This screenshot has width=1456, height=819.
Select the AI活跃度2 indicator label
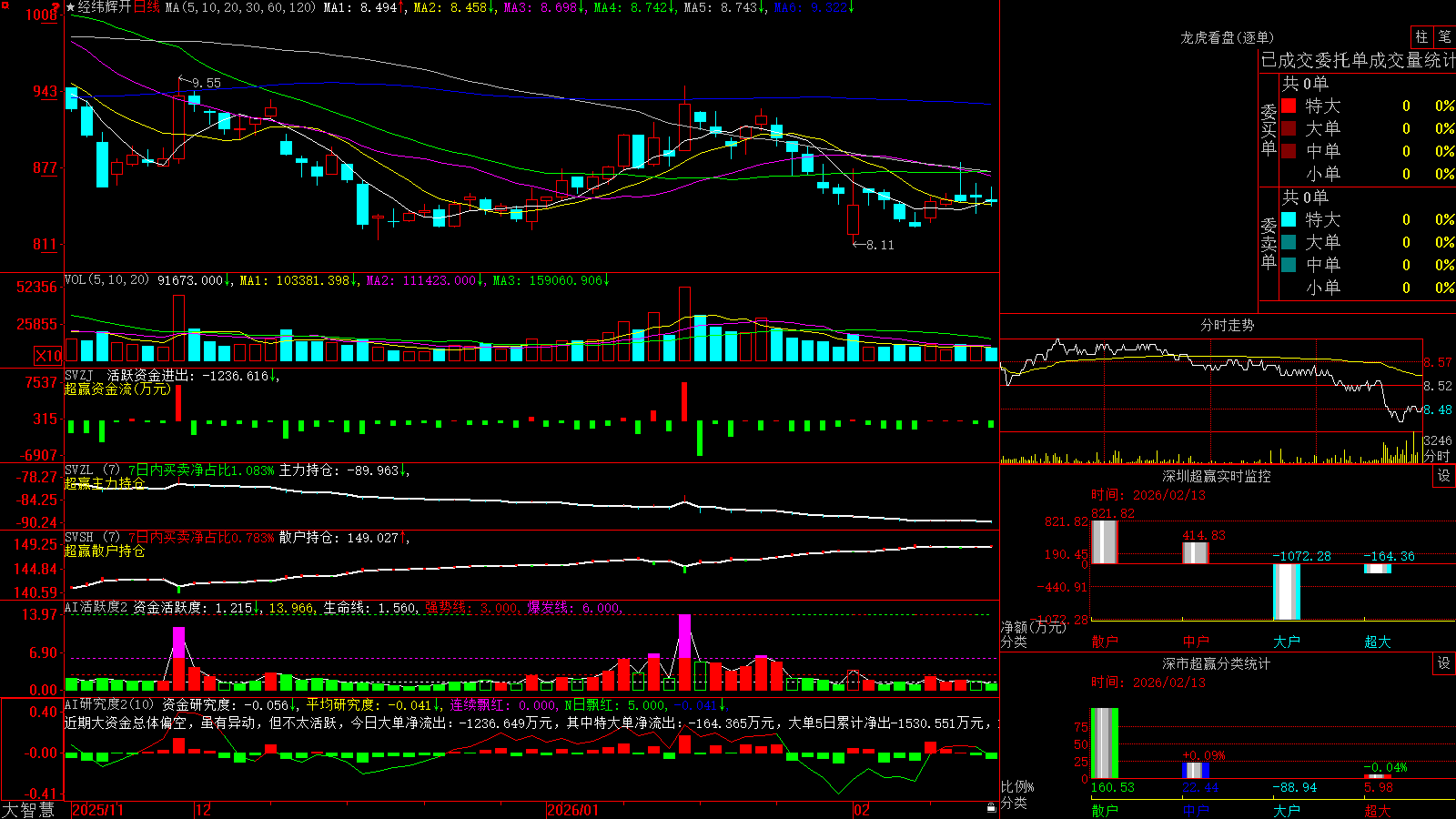point(96,608)
